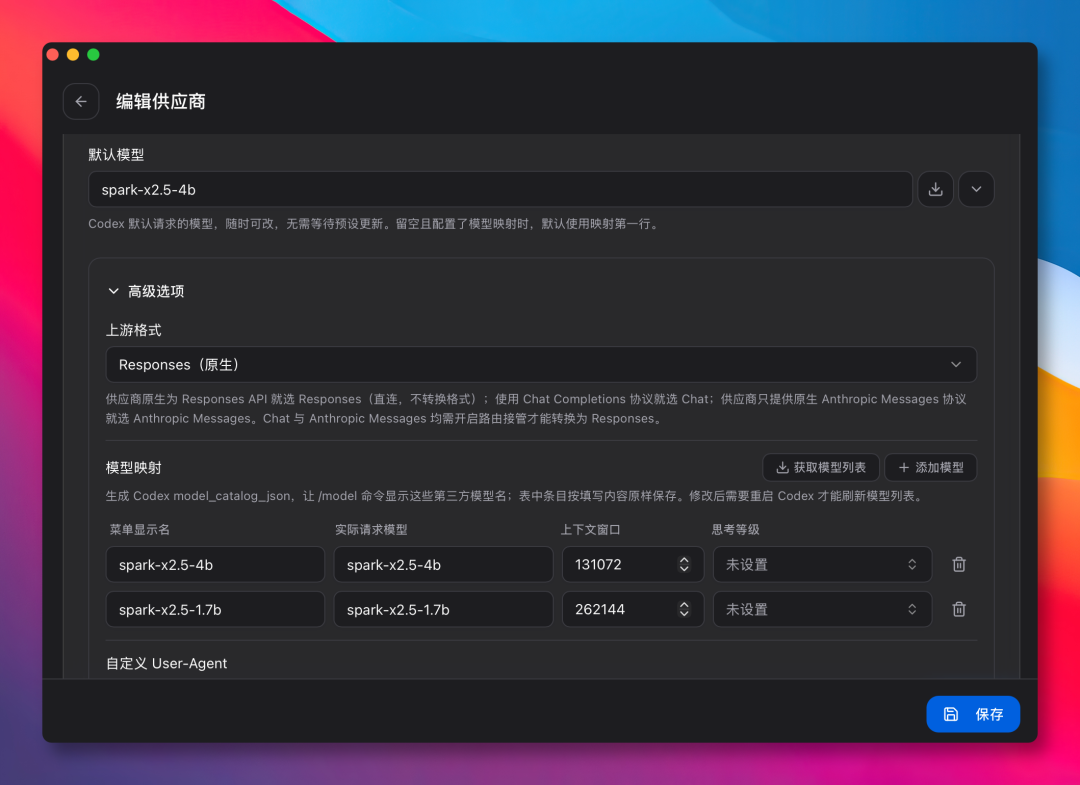
Task: Edit actual request model spark-x2.5-4b
Action: [x=443, y=565]
